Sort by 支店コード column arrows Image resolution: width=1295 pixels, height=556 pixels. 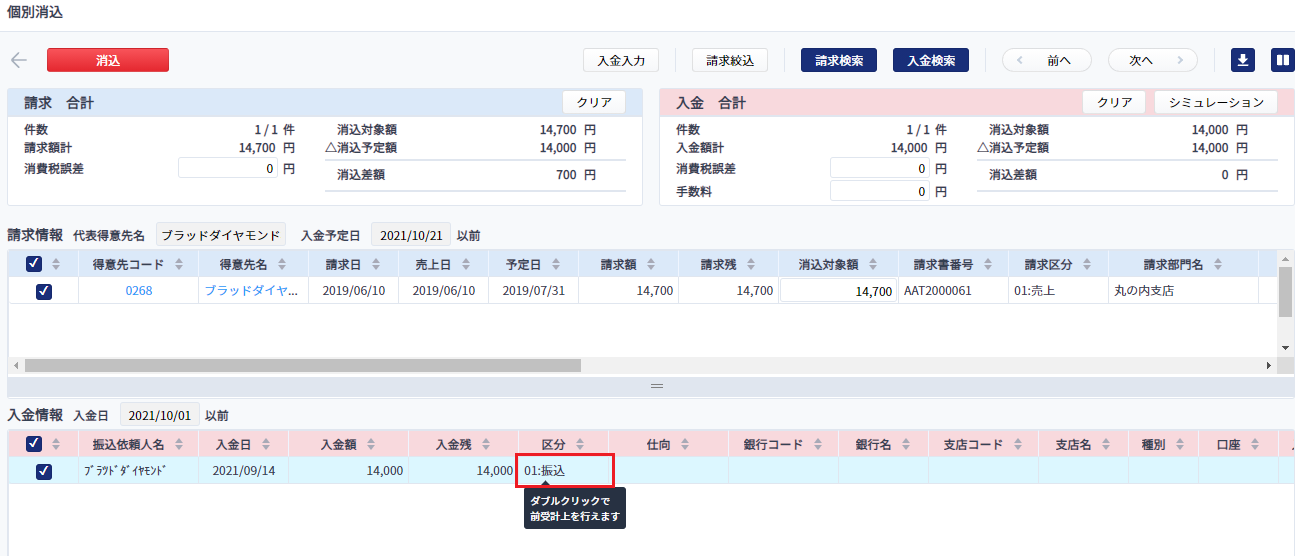(x=1017, y=444)
